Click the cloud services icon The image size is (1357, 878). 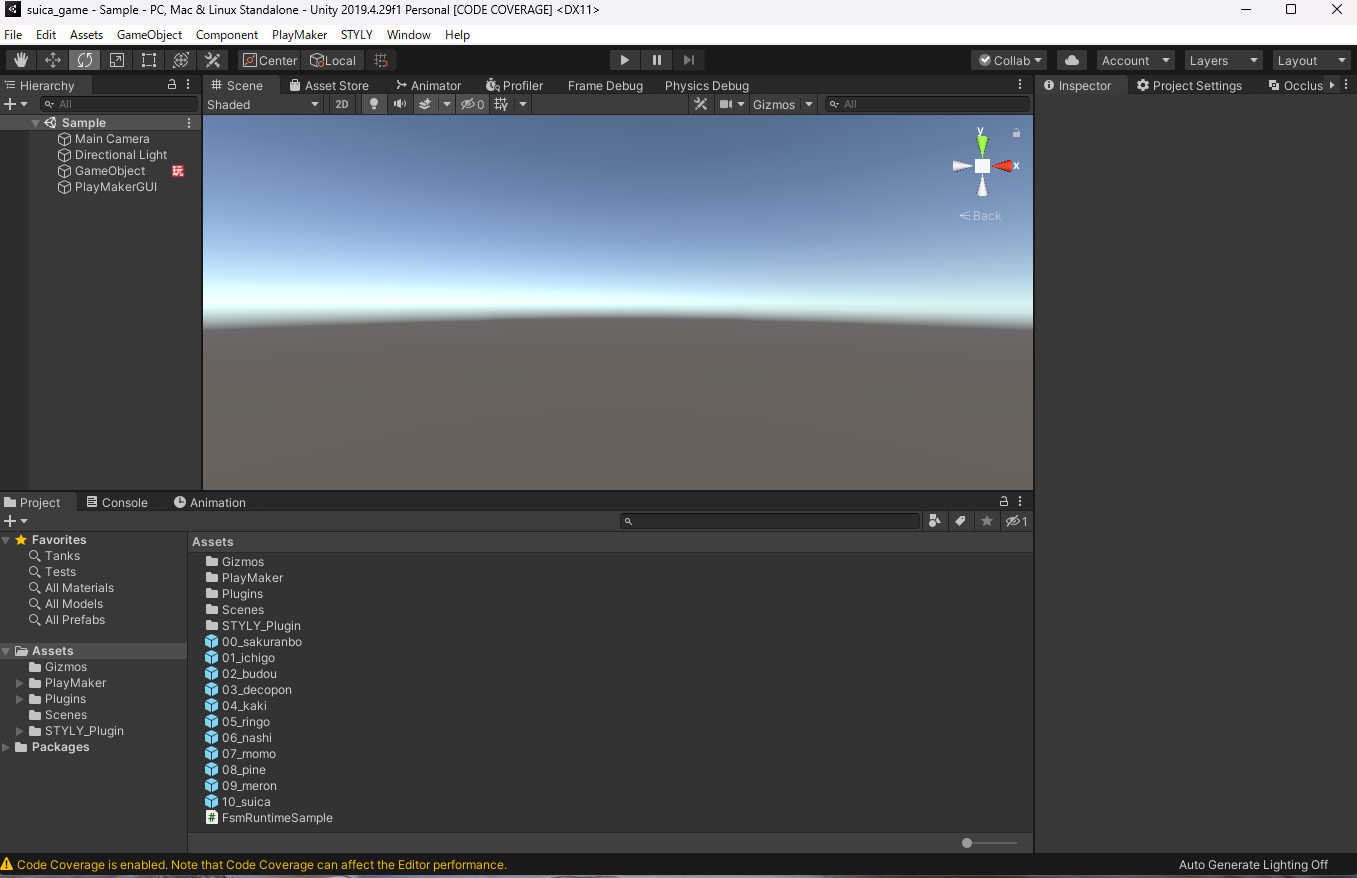(x=1072, y=60)
